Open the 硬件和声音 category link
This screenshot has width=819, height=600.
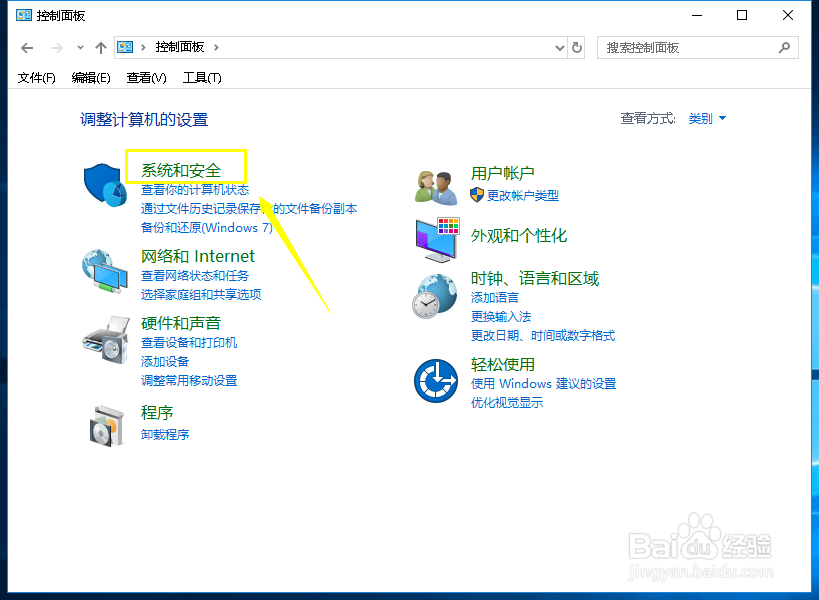tap(181, 323)
